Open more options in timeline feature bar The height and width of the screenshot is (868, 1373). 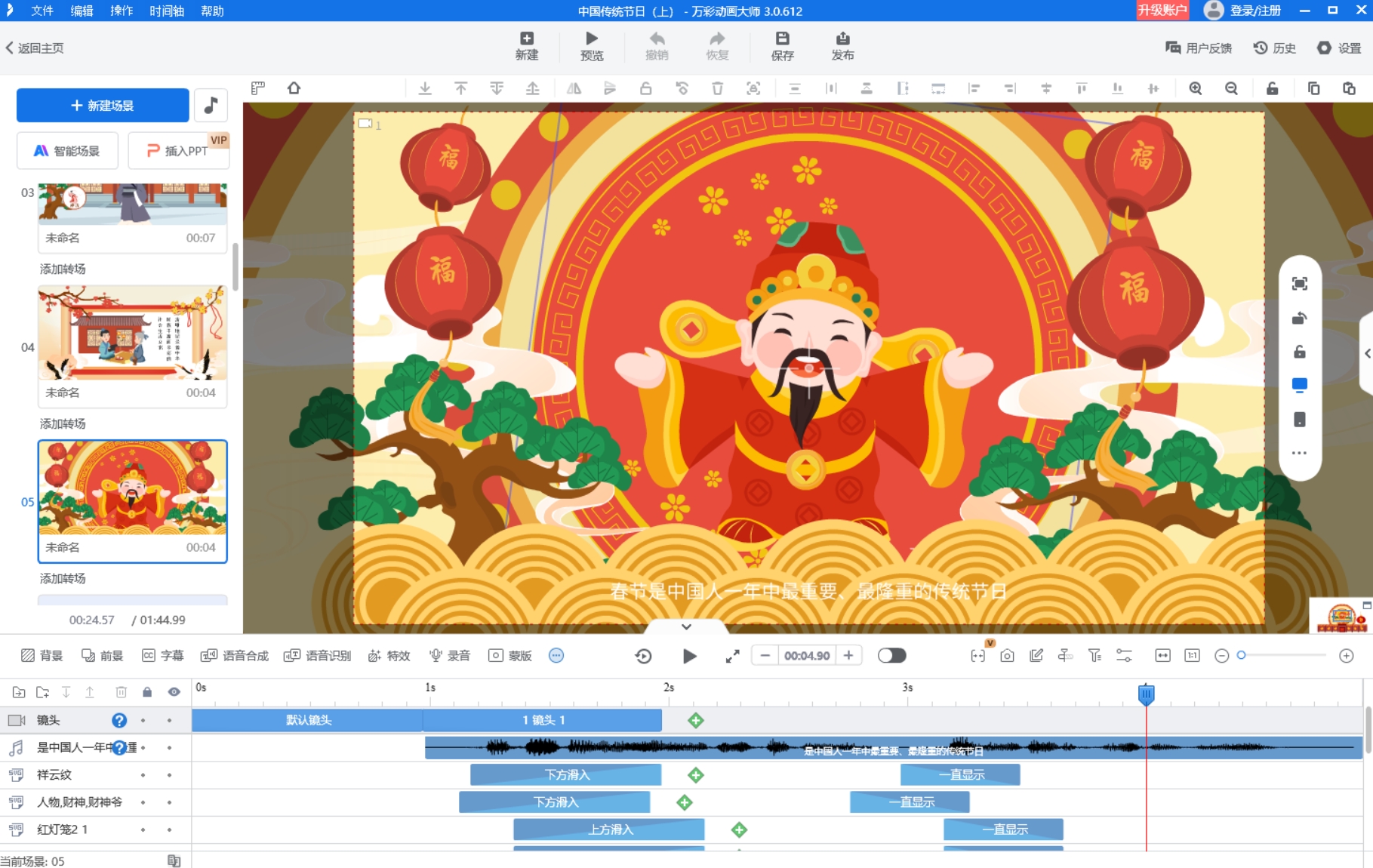(x=556, y=656)
